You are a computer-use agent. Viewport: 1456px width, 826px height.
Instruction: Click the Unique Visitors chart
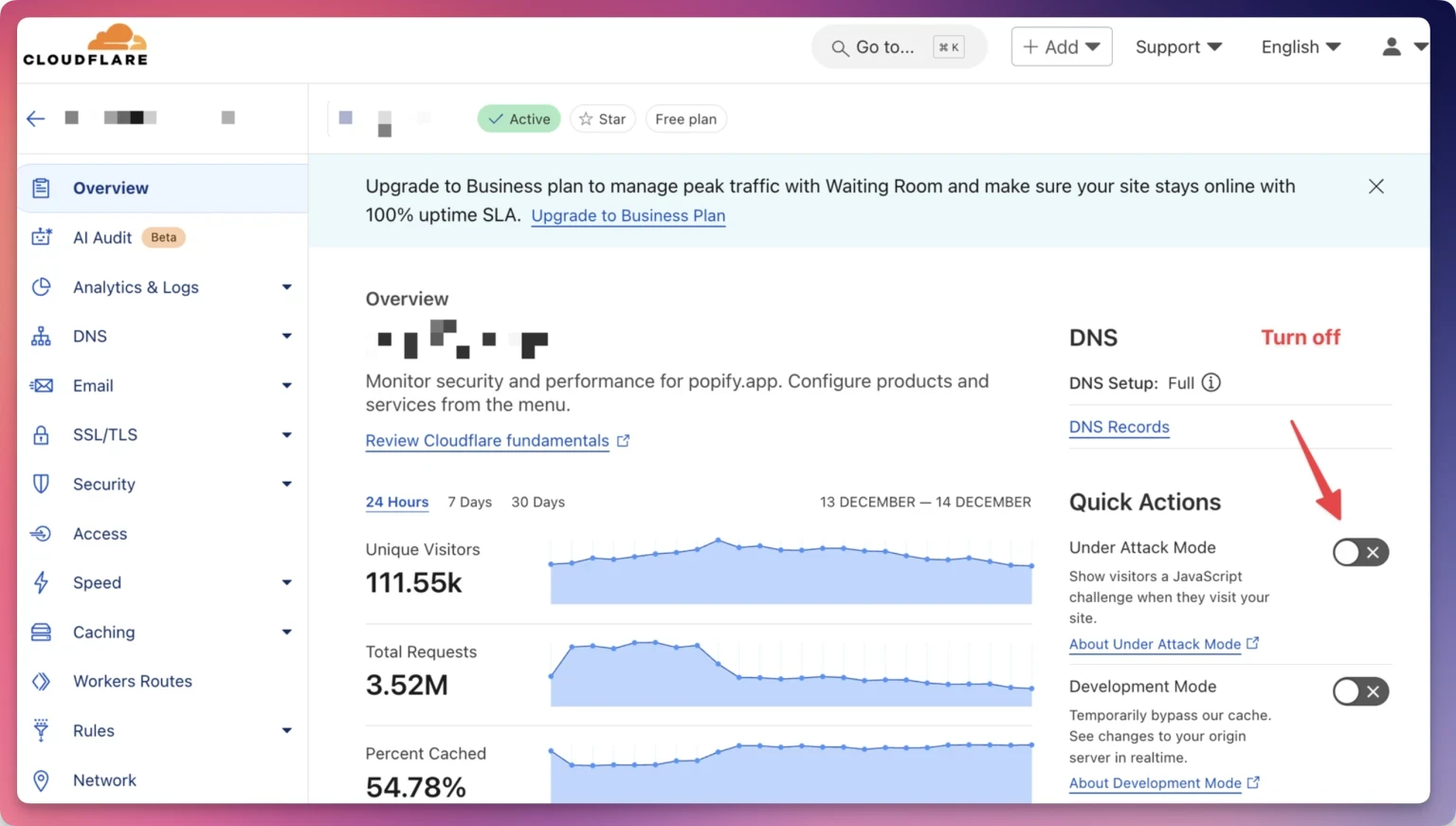point(791,571)
